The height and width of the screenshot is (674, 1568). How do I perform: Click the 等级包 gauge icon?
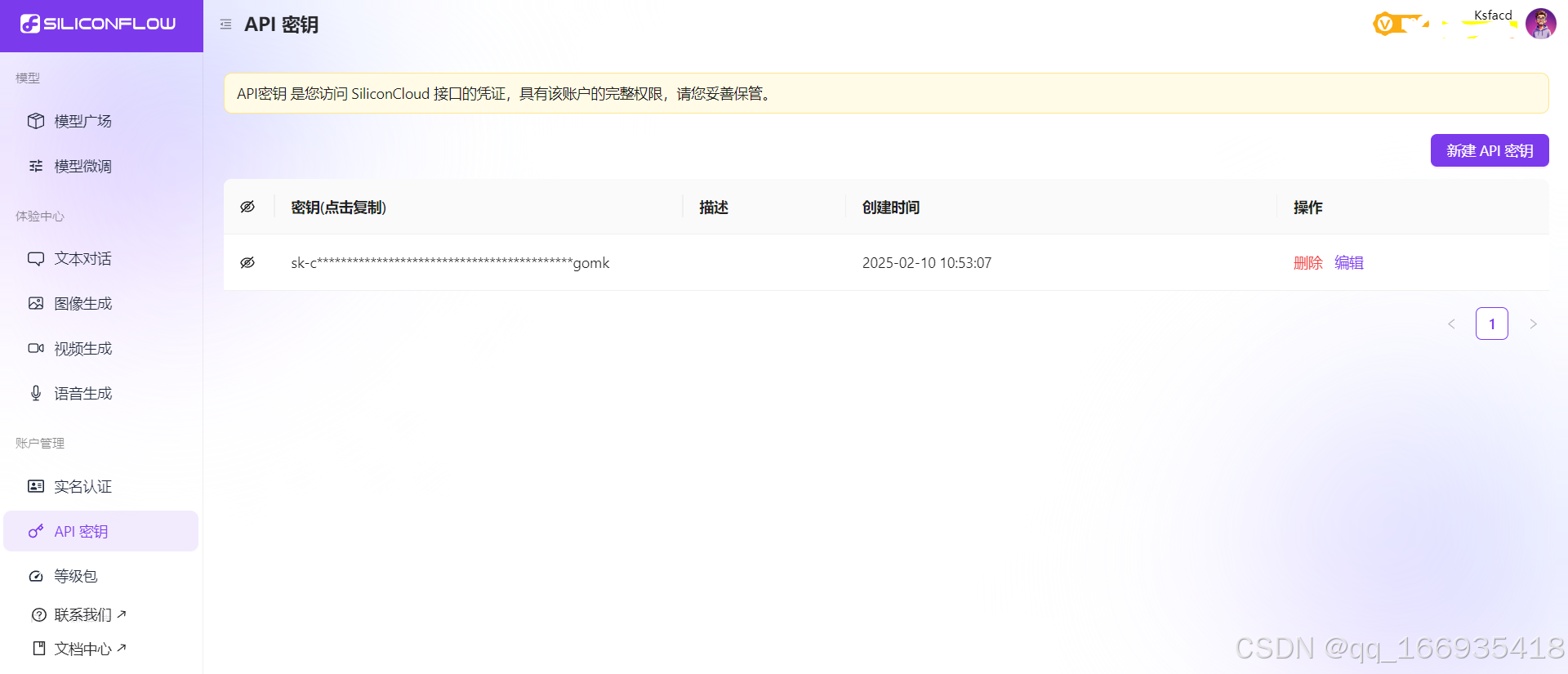pos(36,576)
